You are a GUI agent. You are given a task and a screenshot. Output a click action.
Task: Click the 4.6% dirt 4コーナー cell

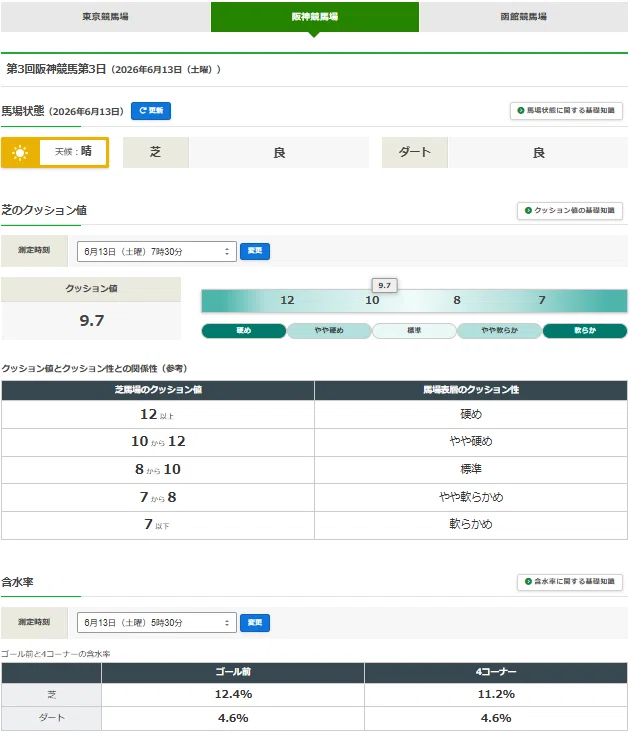(x=496, y=718)
